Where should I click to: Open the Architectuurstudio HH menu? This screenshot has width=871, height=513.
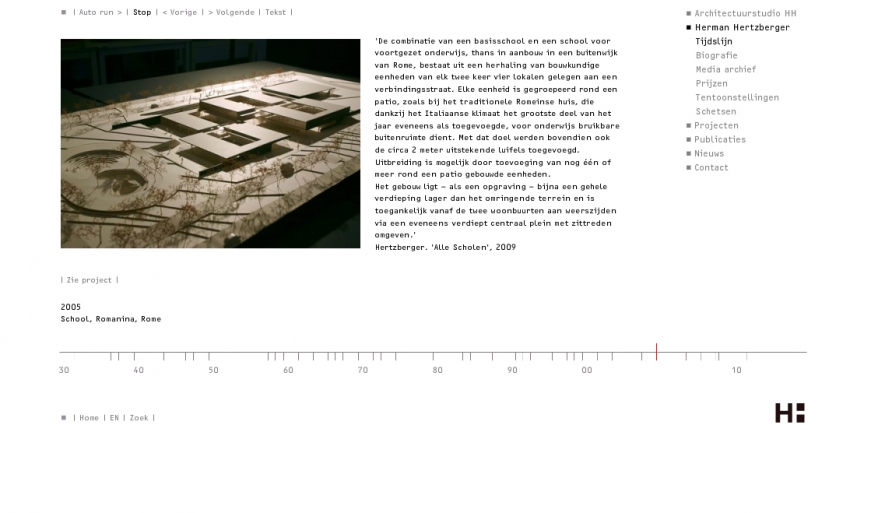[745, 14]
